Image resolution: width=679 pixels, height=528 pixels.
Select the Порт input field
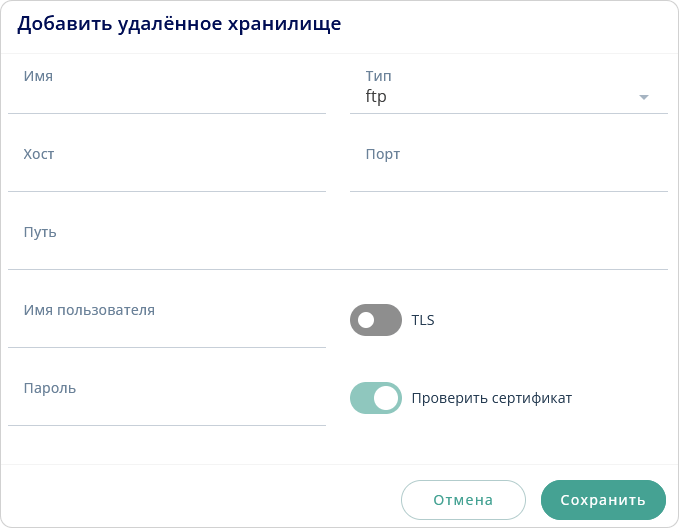coord(508,172)
